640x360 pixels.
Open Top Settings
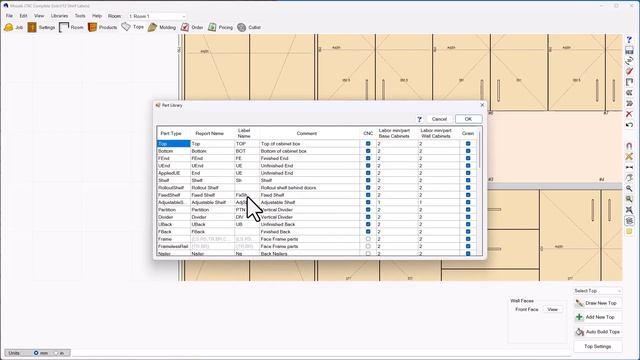point(598,347)
